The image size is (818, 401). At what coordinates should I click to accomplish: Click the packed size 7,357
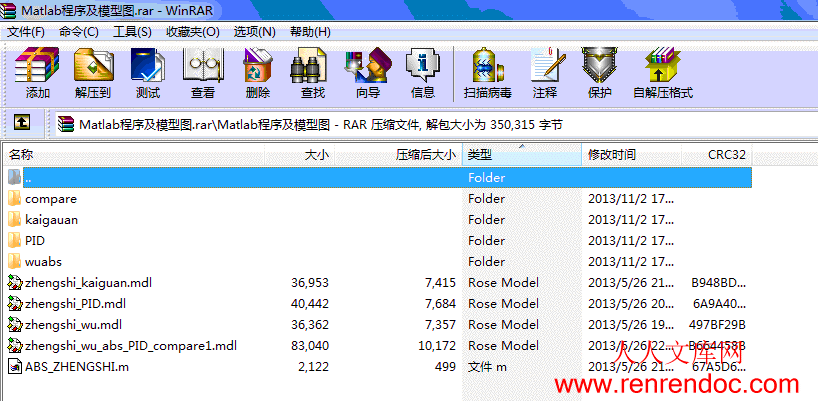pyautogui.click(x=440, y=324)
